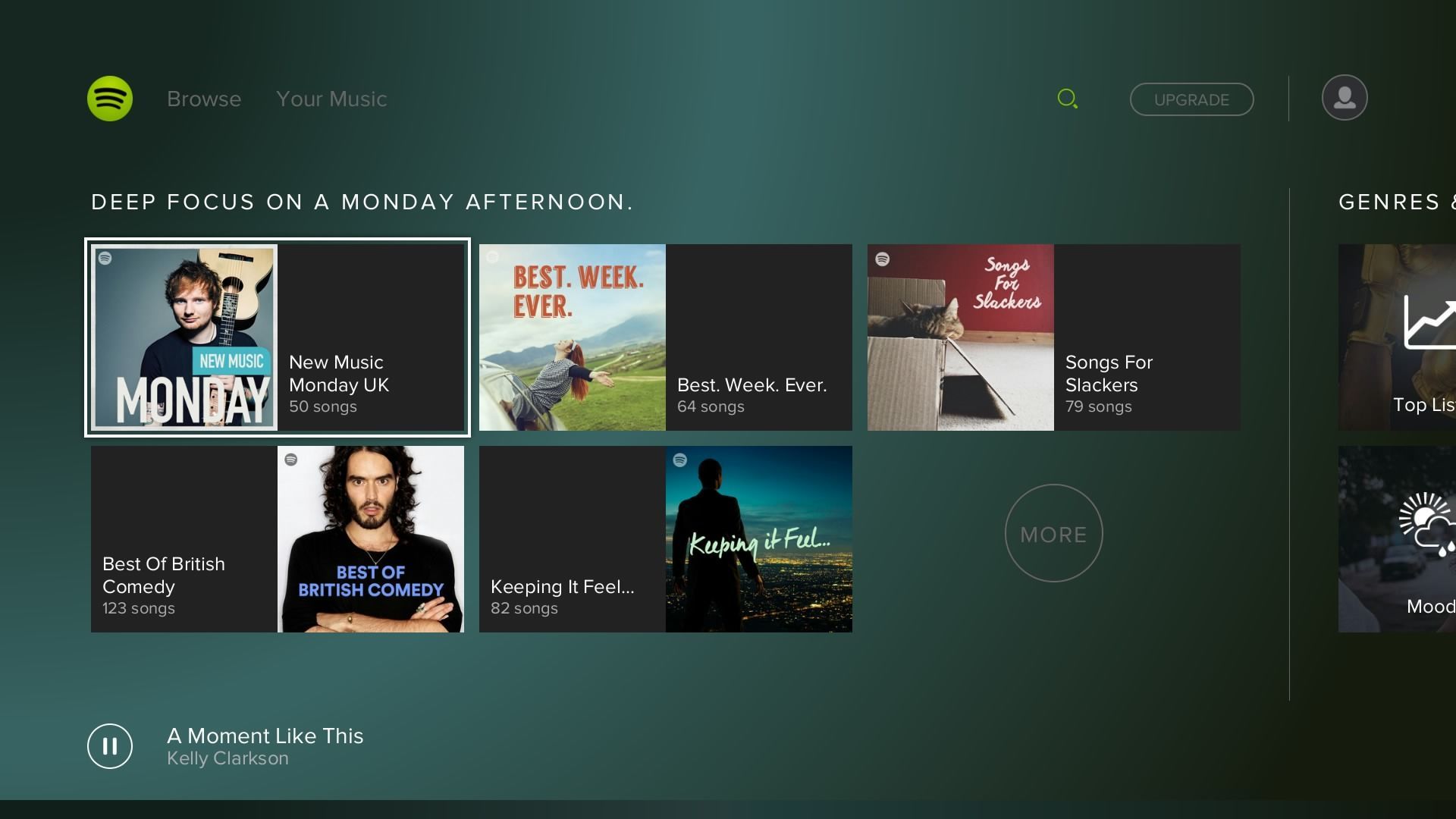This screenshot has height=819, width=1456.
Task: Open Keeping It Feel... city cover art
Action: (759, 539)
